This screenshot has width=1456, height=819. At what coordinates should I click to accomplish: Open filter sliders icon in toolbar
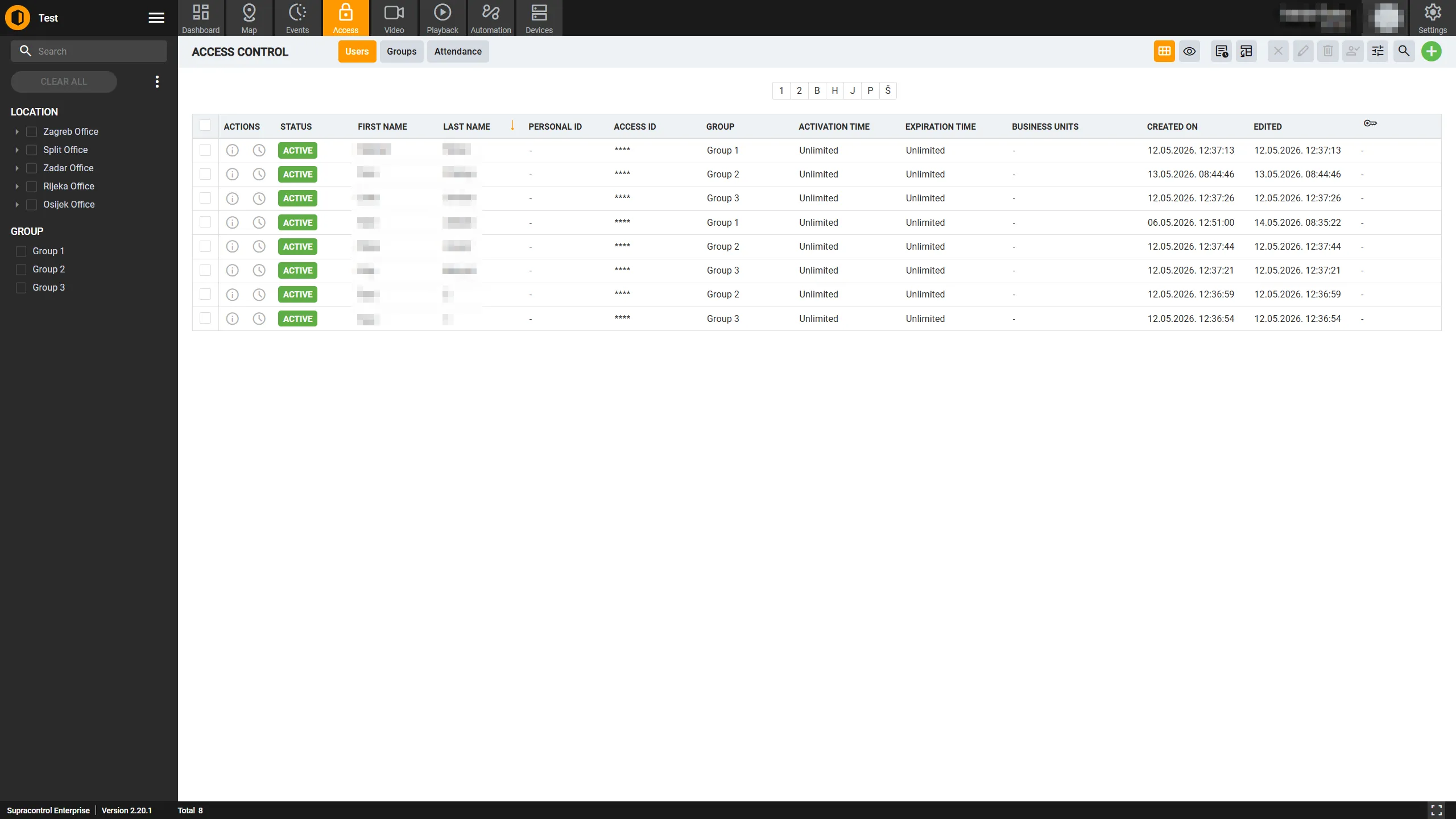point(1378,51)
